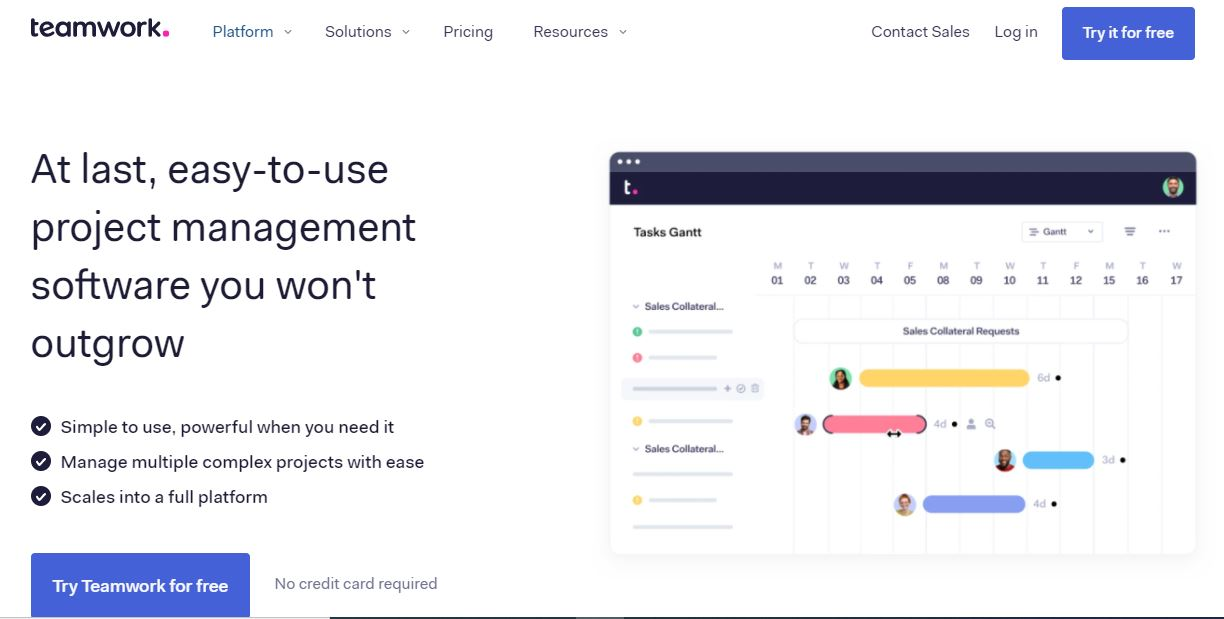
Task: Select the blue Gantt task bar
Action: pyautogui.click(x=1058, y=460)
